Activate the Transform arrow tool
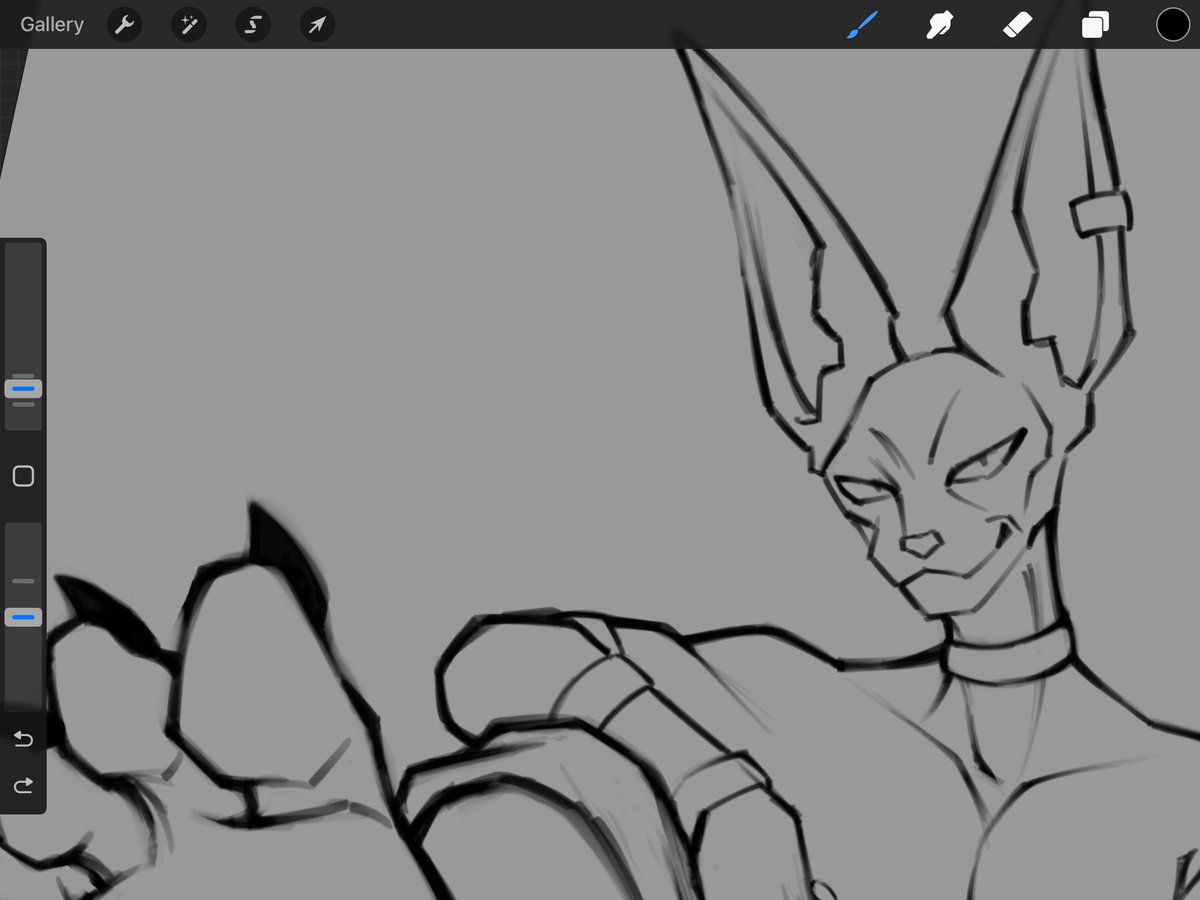 coord(317,24)
